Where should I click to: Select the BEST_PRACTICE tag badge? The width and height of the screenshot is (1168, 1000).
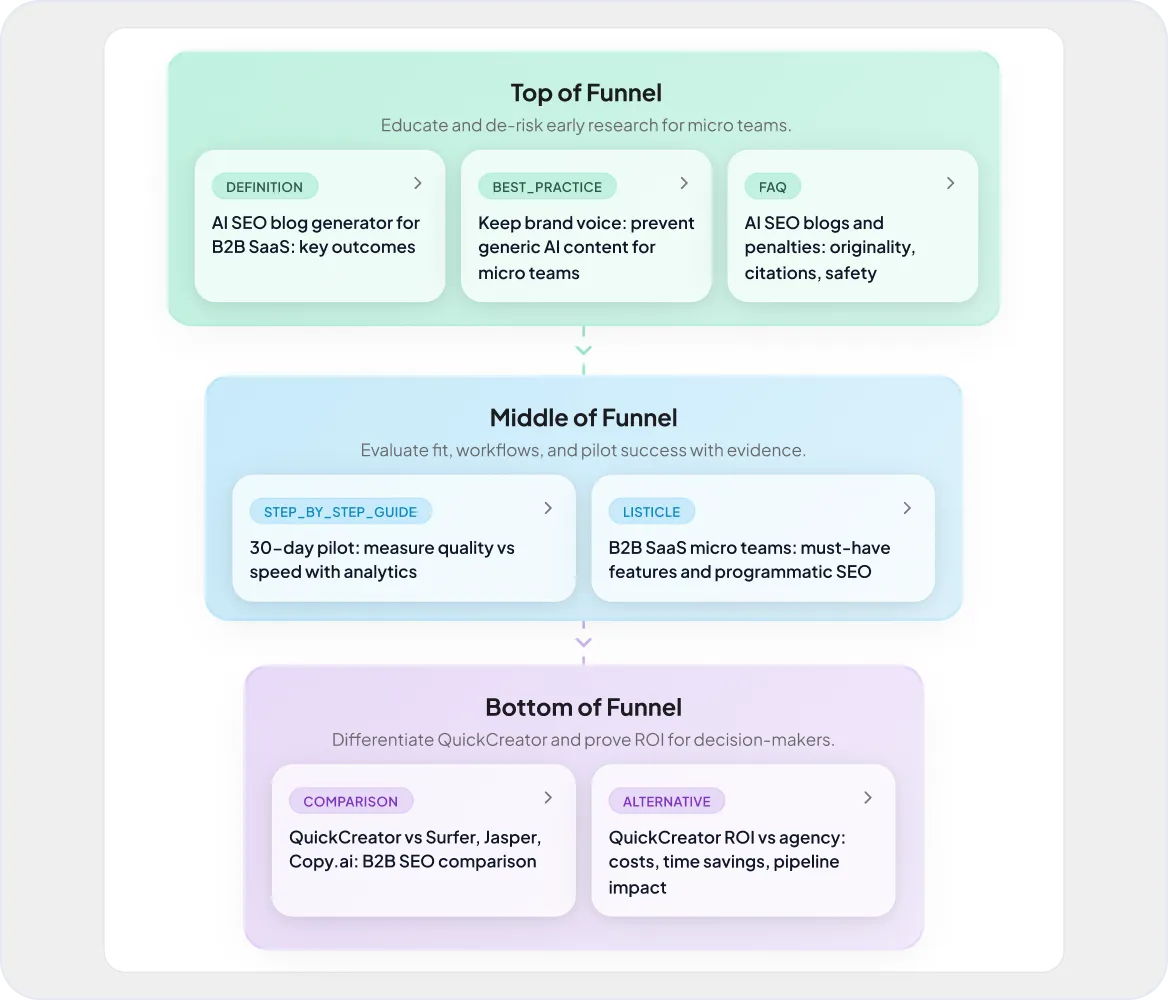click(547, 187)
